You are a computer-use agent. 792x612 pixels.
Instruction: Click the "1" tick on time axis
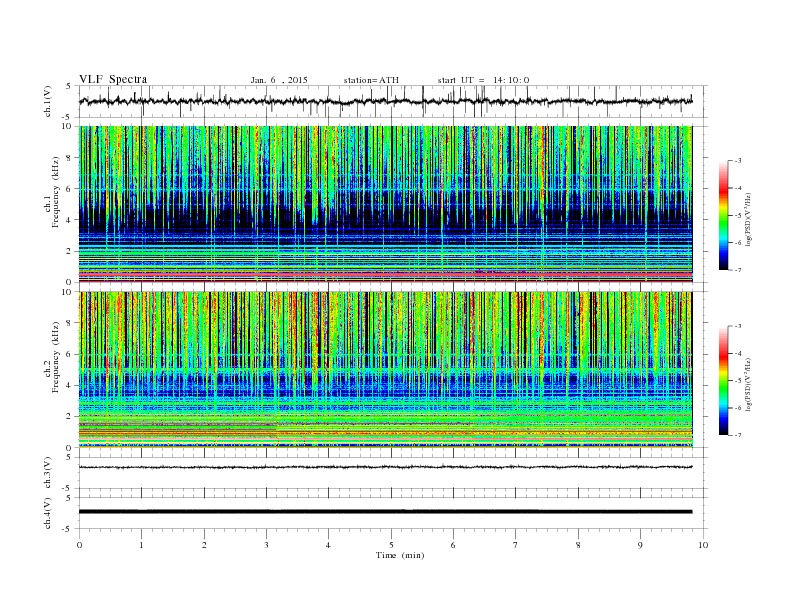pos(142,545)
